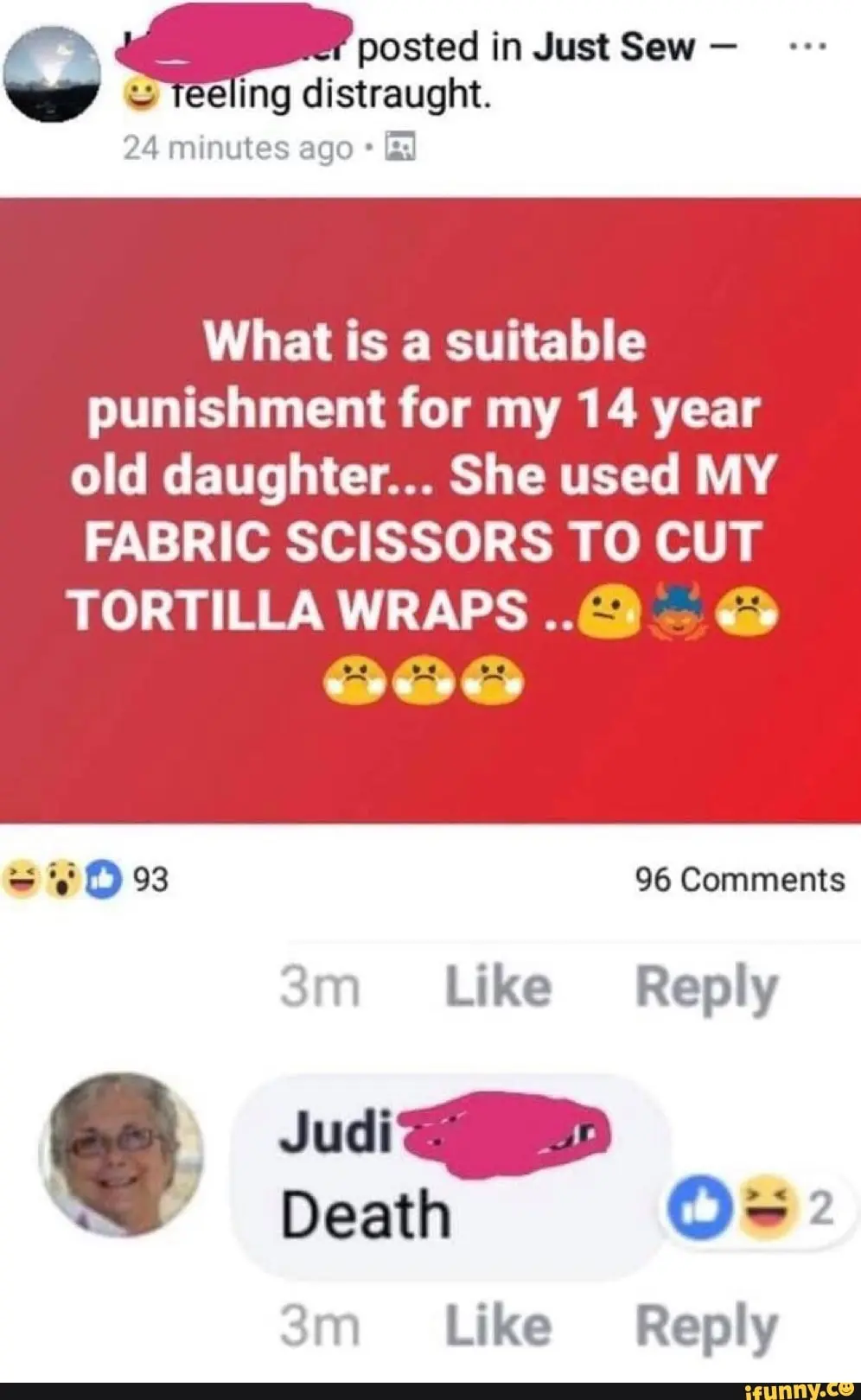
Task: Click the wow reaction icon under the post
Action: click(x=62, y=880)
